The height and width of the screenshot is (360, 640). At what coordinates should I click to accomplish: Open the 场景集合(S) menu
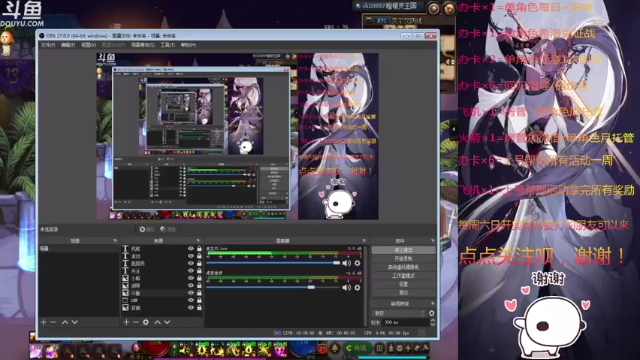[x=143, y=45]
